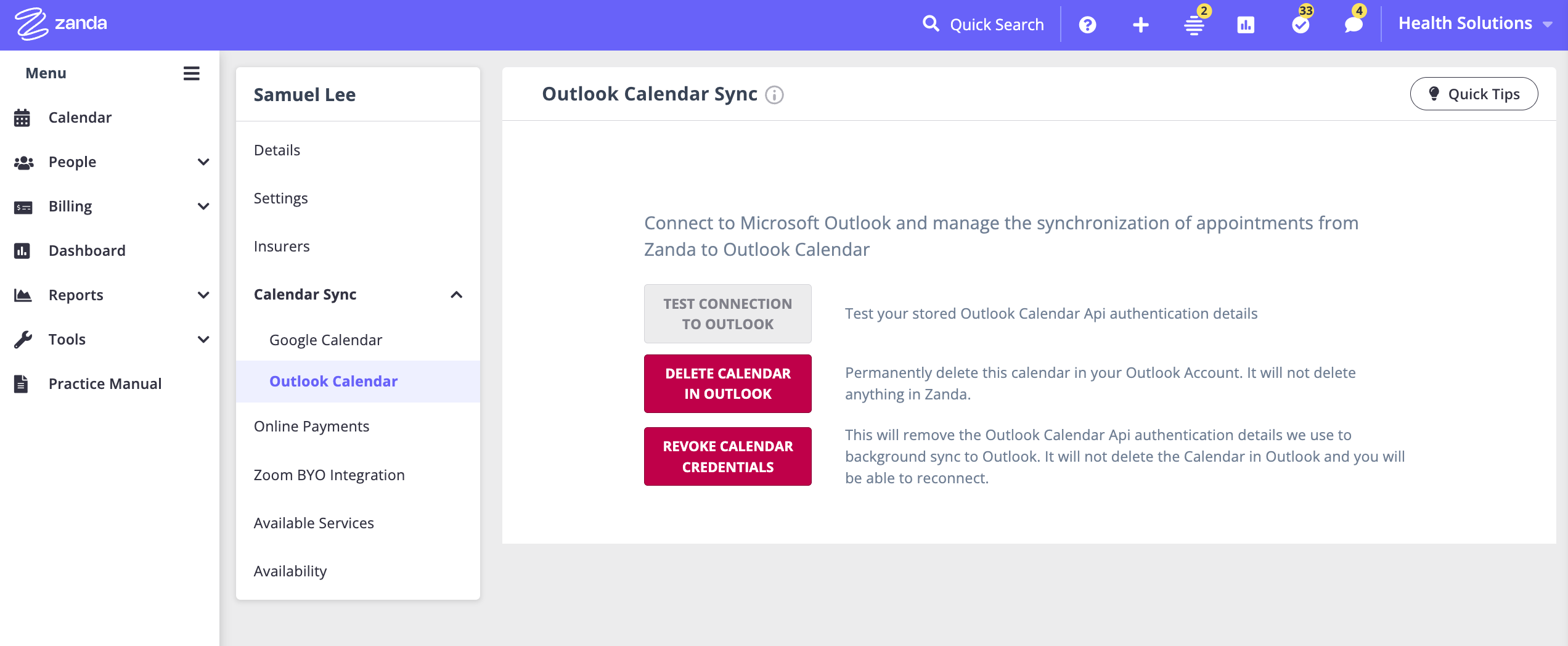Open the messages chat bubble icon
This screenshot has width=1568, height=646.
coord(1354,25)
